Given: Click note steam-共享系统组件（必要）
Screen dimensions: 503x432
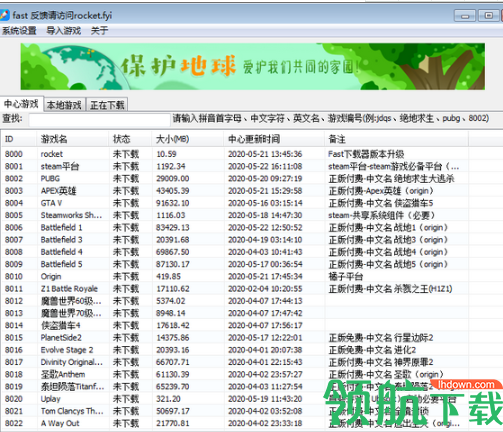Looking at the screenshot, I should point(381,215).
